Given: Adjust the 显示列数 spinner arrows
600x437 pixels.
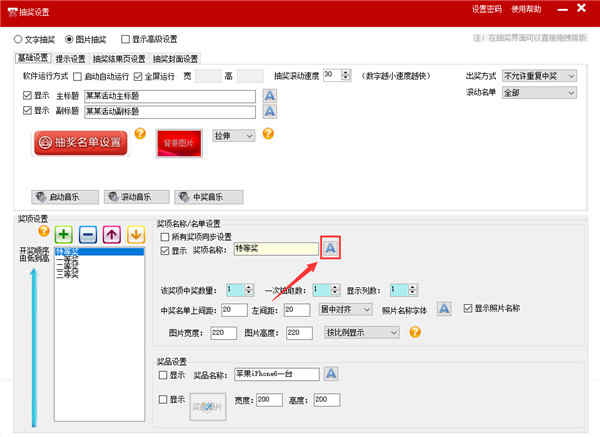Looking at the screenshot, I should click(x=412, y=289).
